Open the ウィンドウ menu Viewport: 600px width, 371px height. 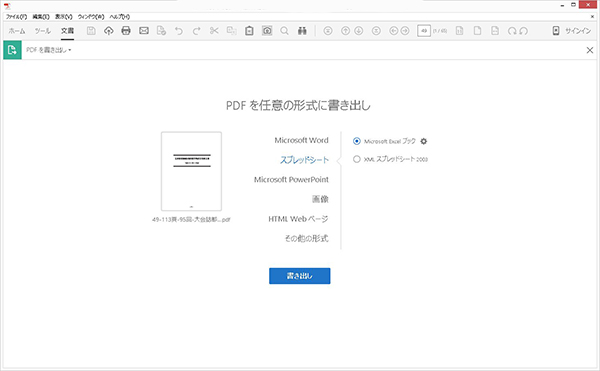(91, 17)
